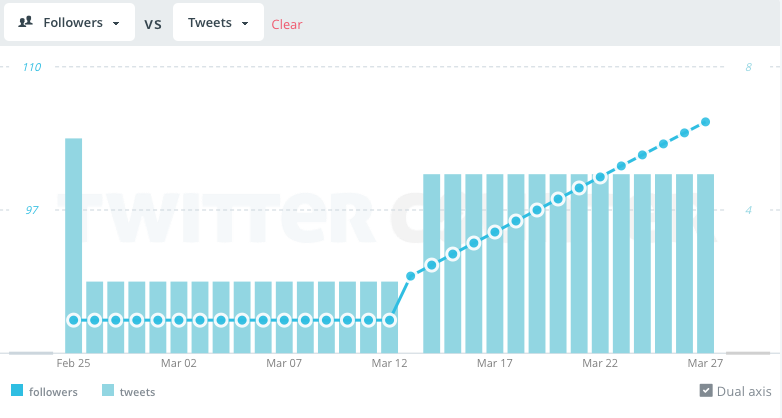The image size is (782, 418).
Task: Click the right gray range handle below chart
Action: [x=752, y=353]
